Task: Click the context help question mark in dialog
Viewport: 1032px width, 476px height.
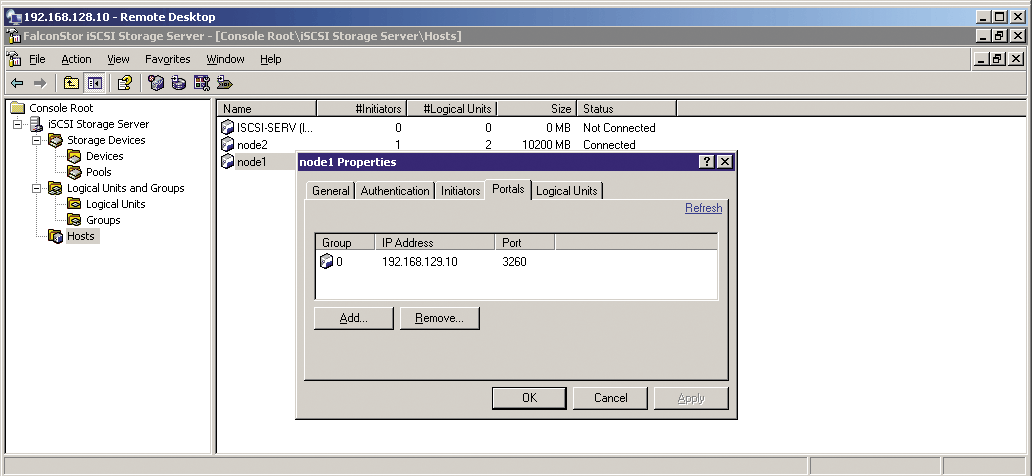Action: coord(706,162)
